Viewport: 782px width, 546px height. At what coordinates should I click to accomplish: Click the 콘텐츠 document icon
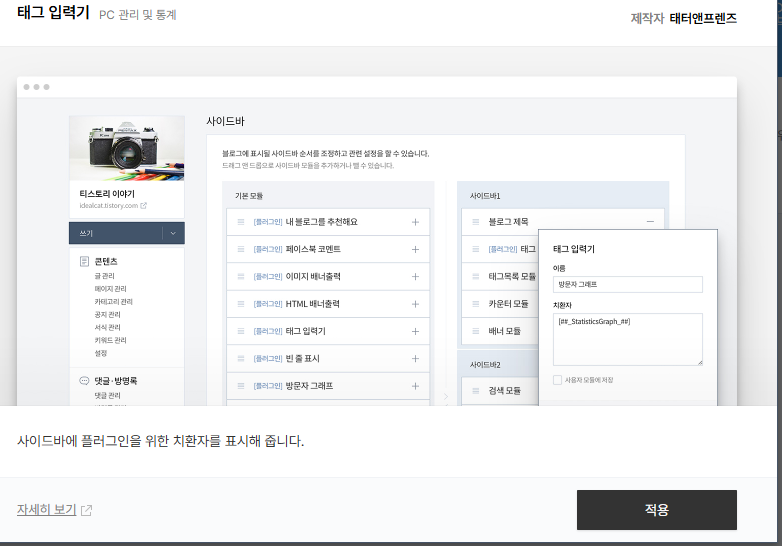click(x=84, y=261)
